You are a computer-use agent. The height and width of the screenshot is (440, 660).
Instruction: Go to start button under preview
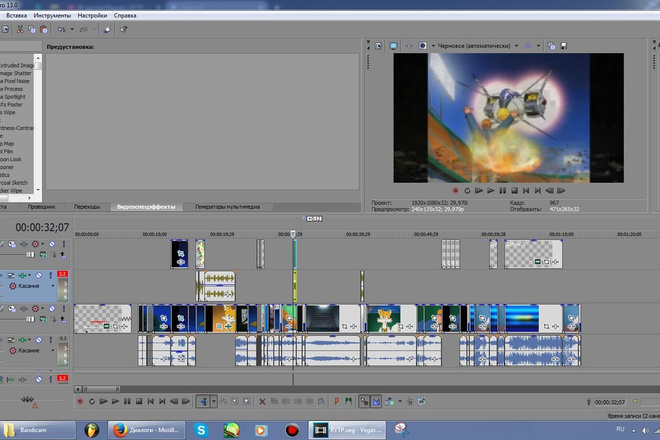click(x=526, y=191)
